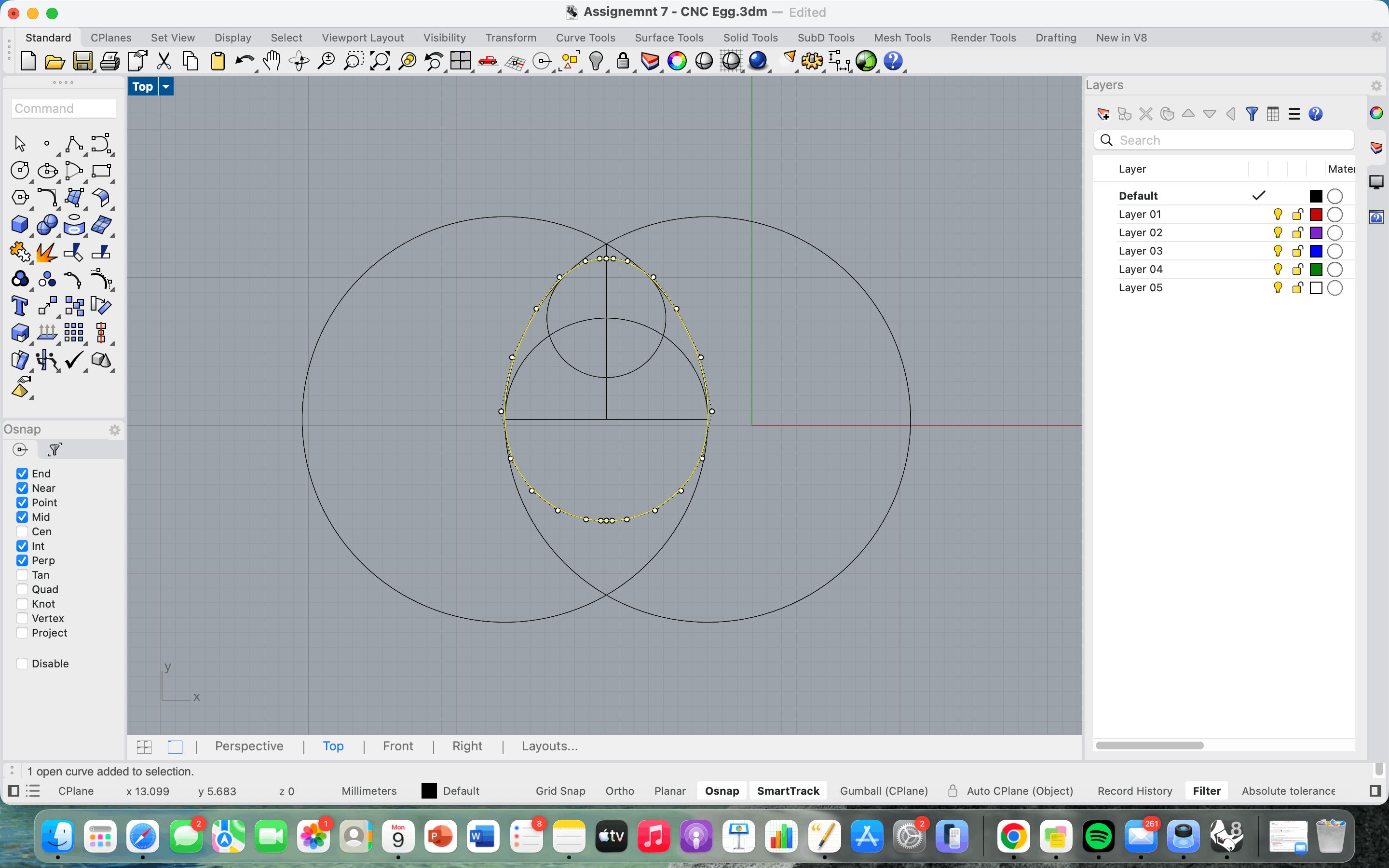This screenshot has width=1389, height=868.
Task: Click Layer 01 red color swatch
Action: coord(1316,214)
